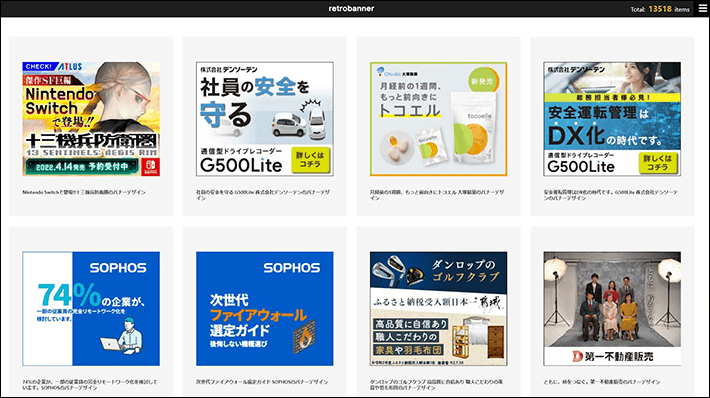The width and height of the screenshot is (710, 398).
Task: Open the ダンロップのゴルフクラブ banner
Action: click(x=438, y=309)
